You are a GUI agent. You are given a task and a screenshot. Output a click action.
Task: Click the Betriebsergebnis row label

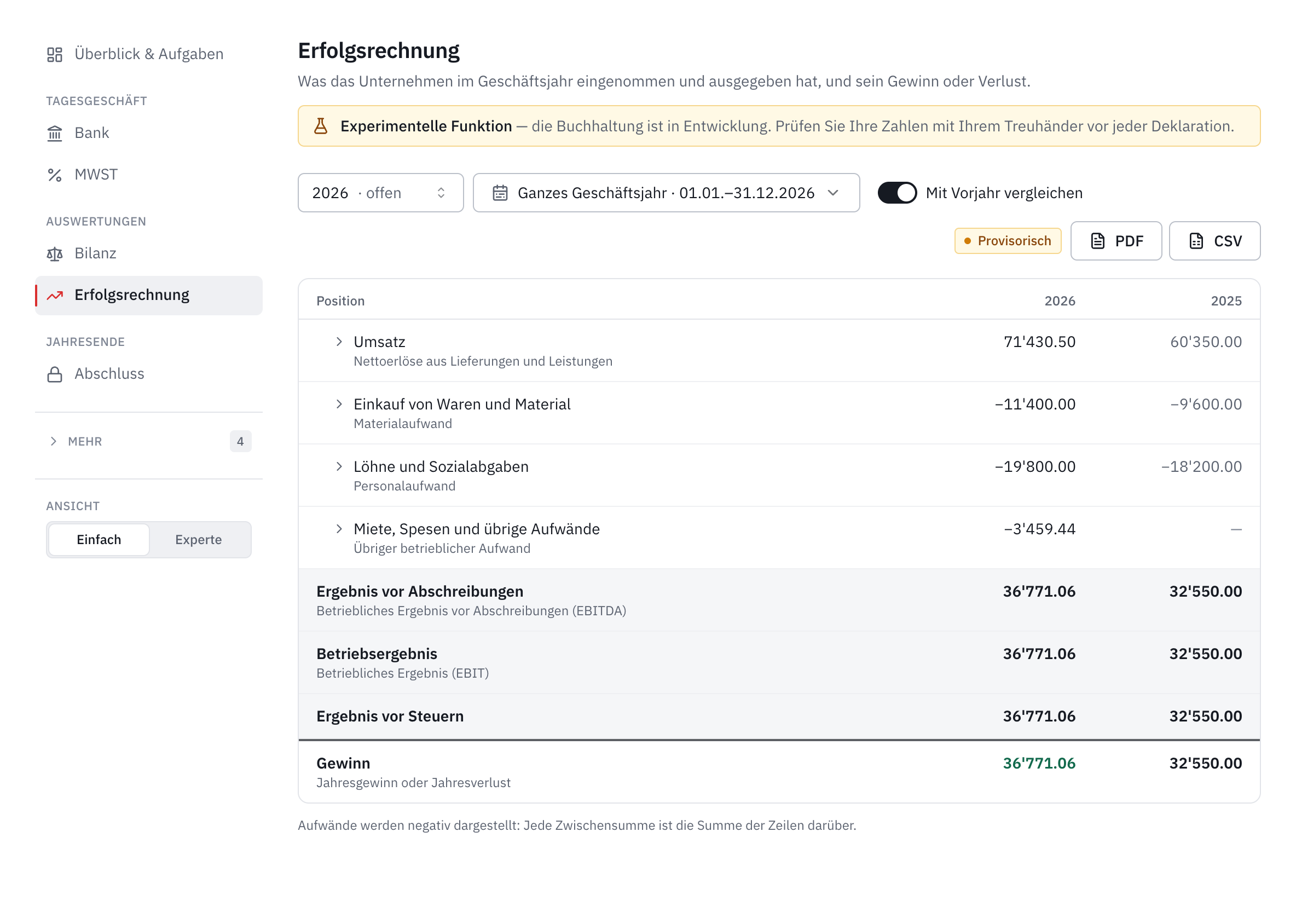[x=377, y=654]
